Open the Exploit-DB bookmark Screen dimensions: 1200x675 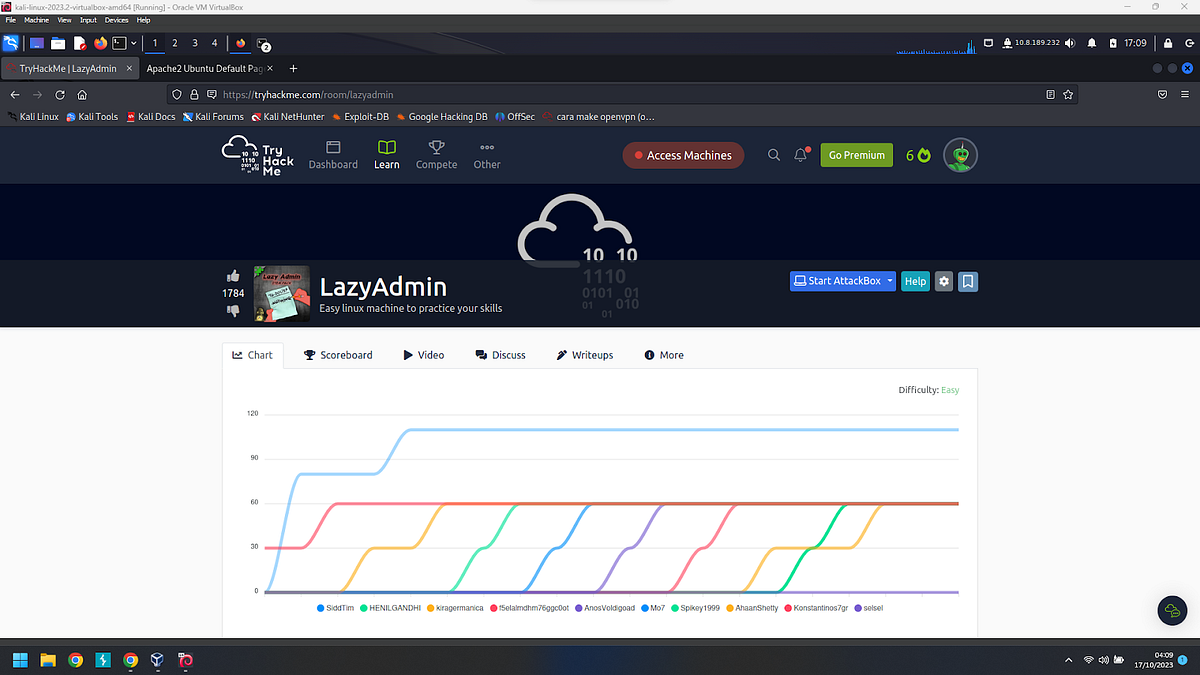pos(360,116)
